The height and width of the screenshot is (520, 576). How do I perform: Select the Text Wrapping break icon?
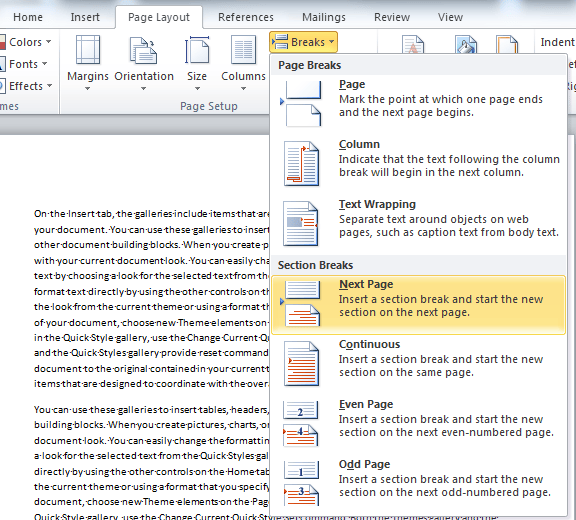pyautogui.click(x=300, y=223)
